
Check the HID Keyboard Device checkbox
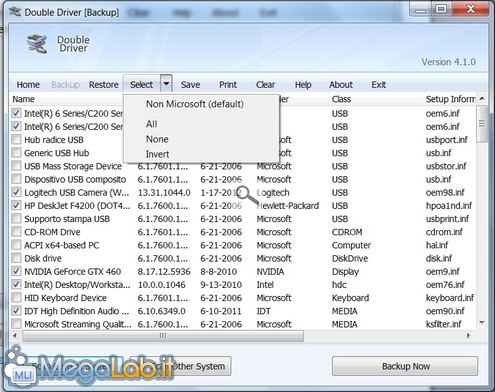coord(16,298)
